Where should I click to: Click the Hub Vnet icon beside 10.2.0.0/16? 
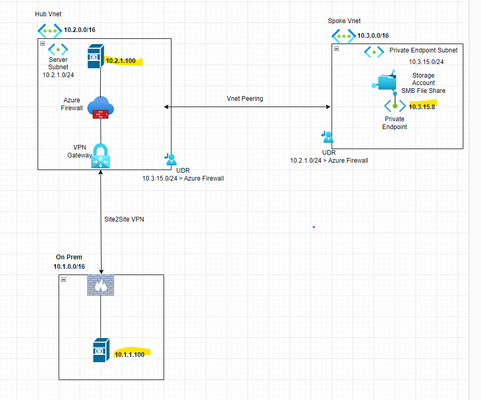click(50, 31)
